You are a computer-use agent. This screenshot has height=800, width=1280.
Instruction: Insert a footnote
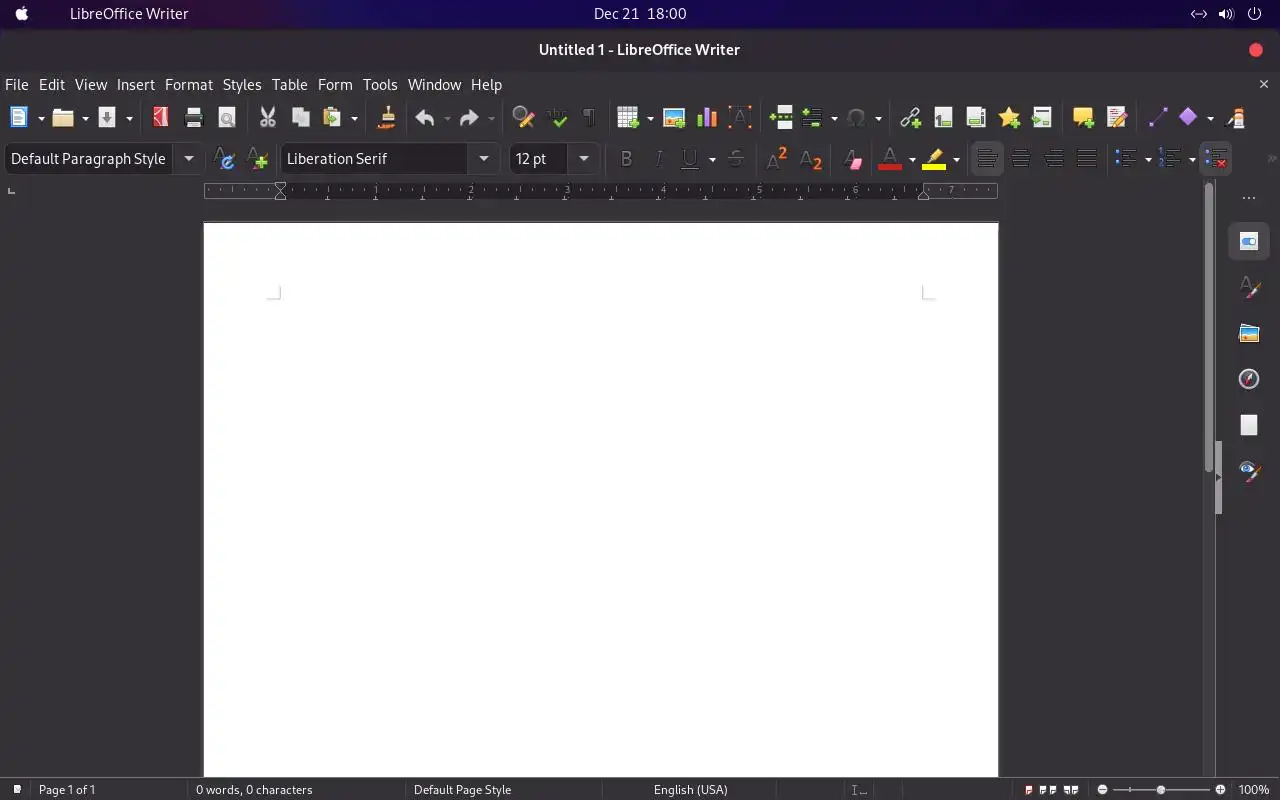pos(943,118)
